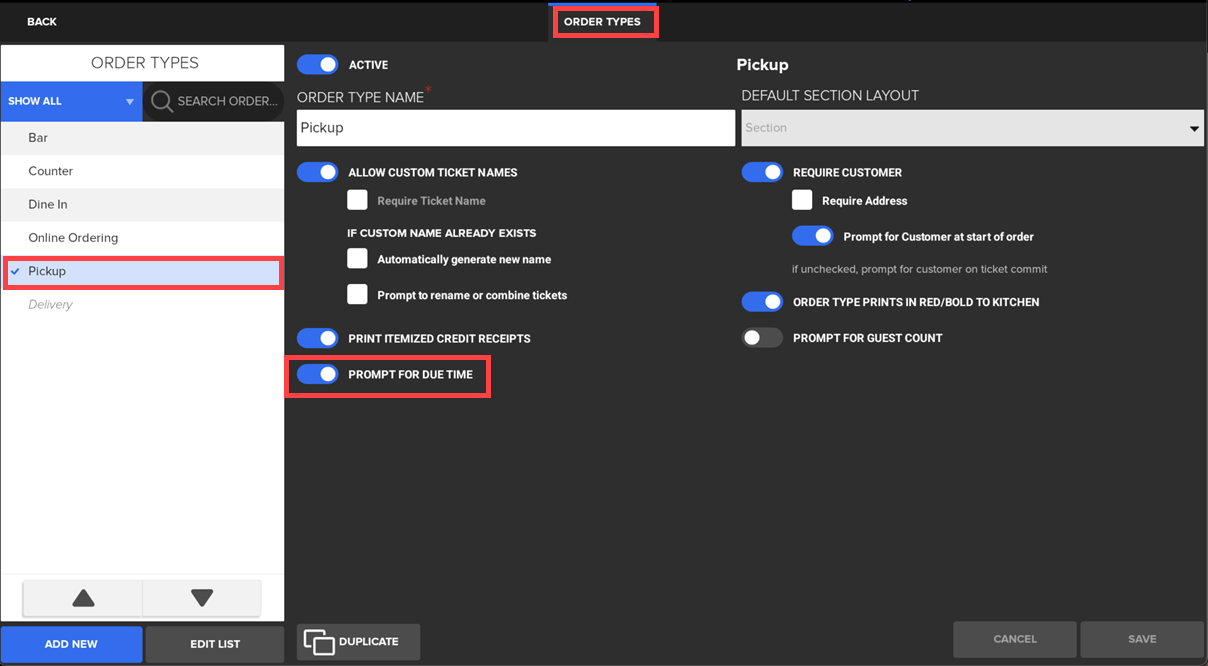Click the Duplicate button with copy icon
This screenshot has width=1208, height=666.
[x=358, y=642]
